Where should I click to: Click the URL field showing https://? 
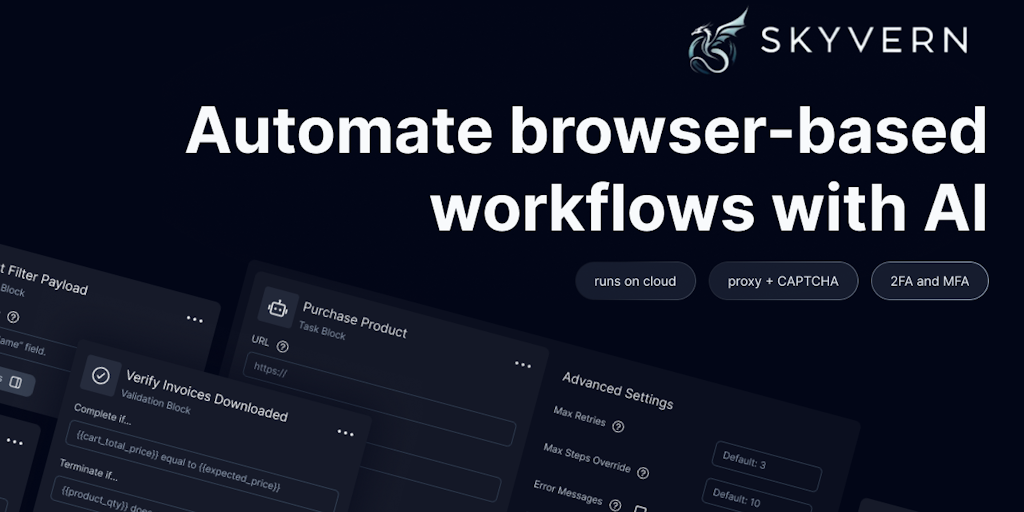(379, 399)
